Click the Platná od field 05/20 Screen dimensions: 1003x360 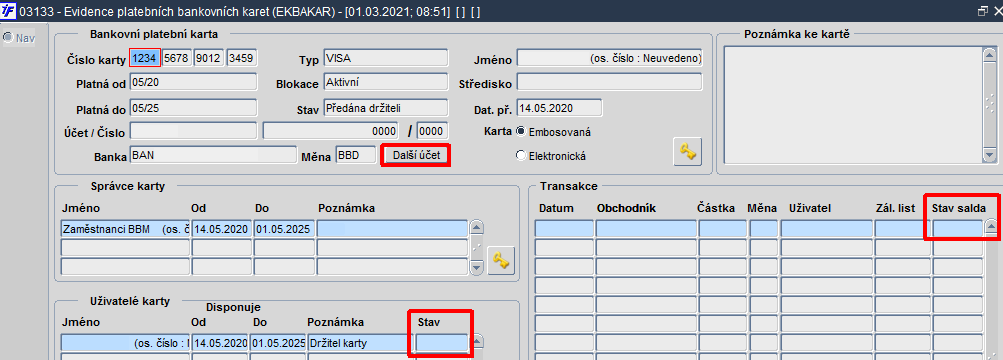tap(193, 82)
